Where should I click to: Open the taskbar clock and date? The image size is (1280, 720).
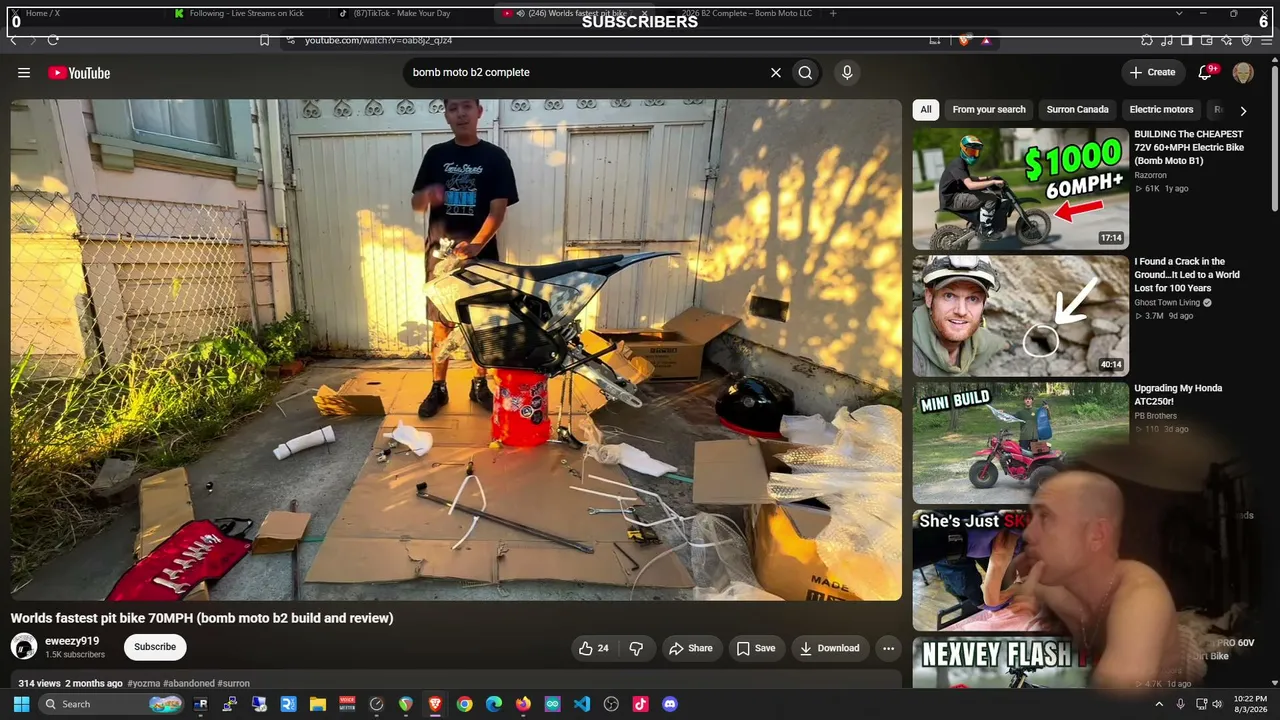click(1250, 704)
